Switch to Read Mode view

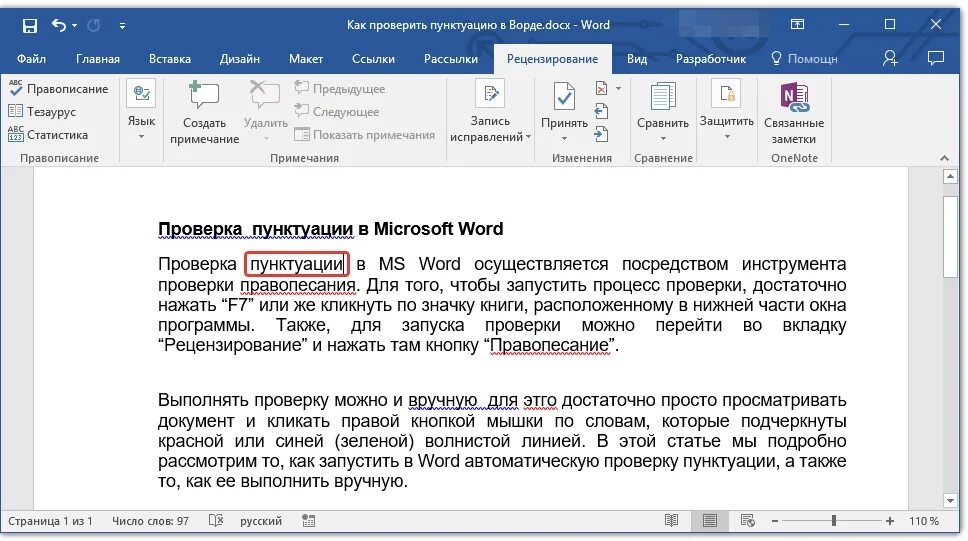pyautogui.click(x=672, y=521)
